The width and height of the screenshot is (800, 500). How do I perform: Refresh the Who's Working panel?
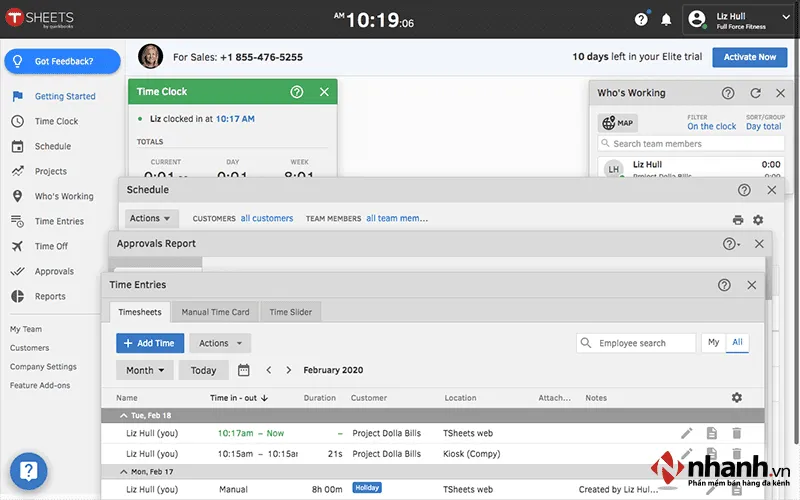[755, 93]
